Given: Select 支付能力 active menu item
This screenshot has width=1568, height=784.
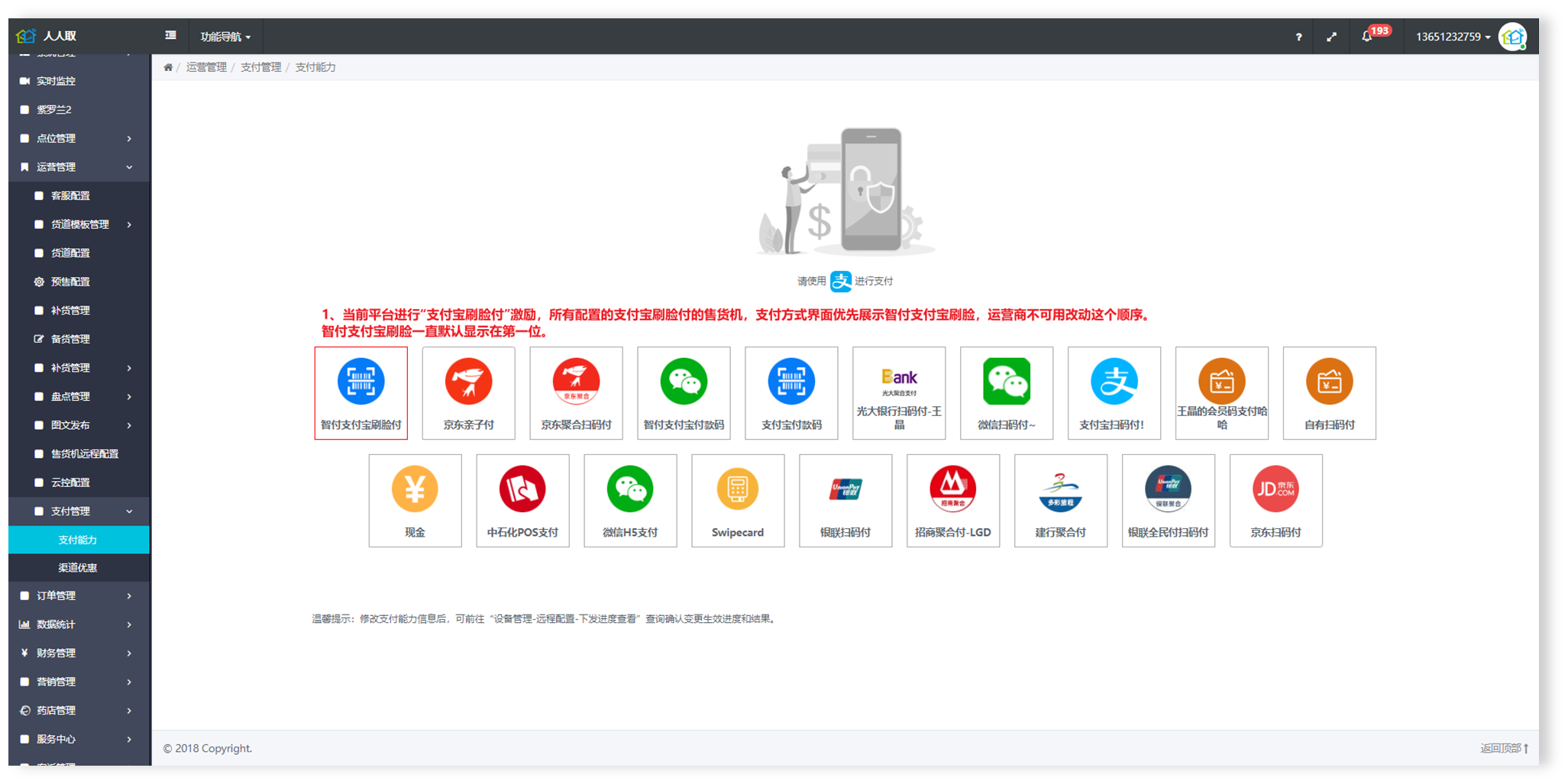Looking at the screenshot, I should (79, 540).
